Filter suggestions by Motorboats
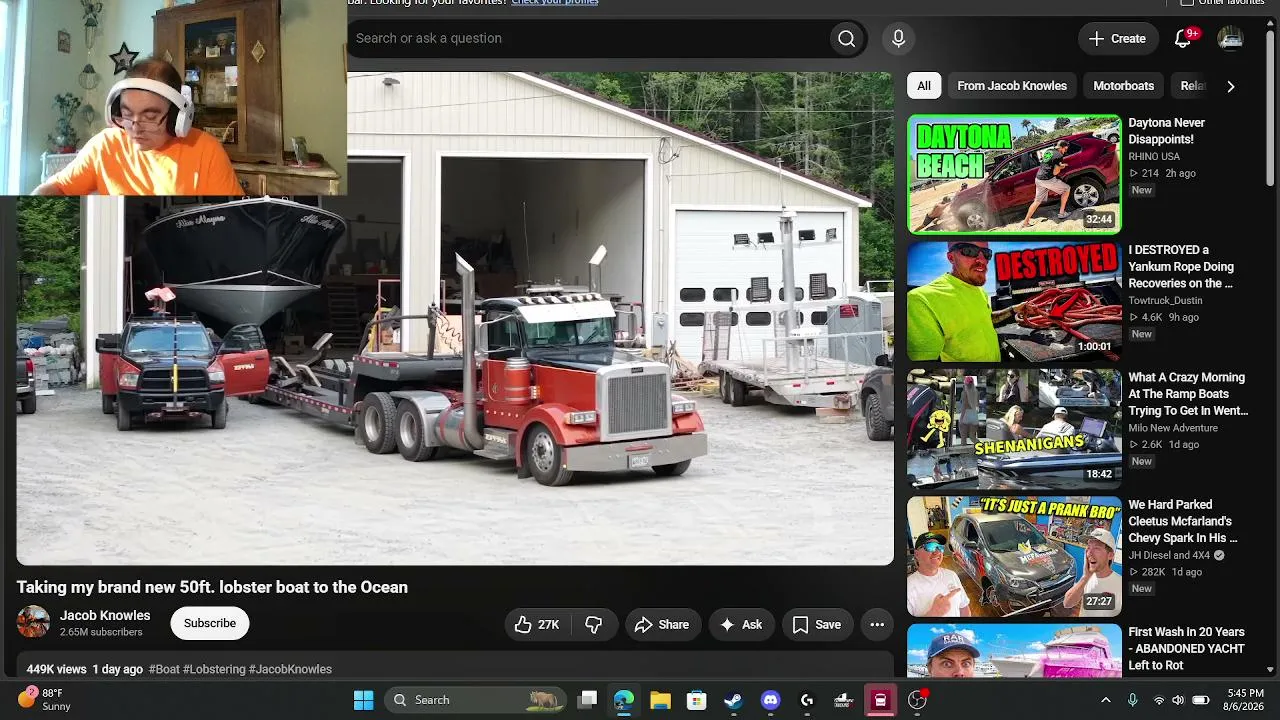This screenshot has width=1280, height=720. 1124,86
